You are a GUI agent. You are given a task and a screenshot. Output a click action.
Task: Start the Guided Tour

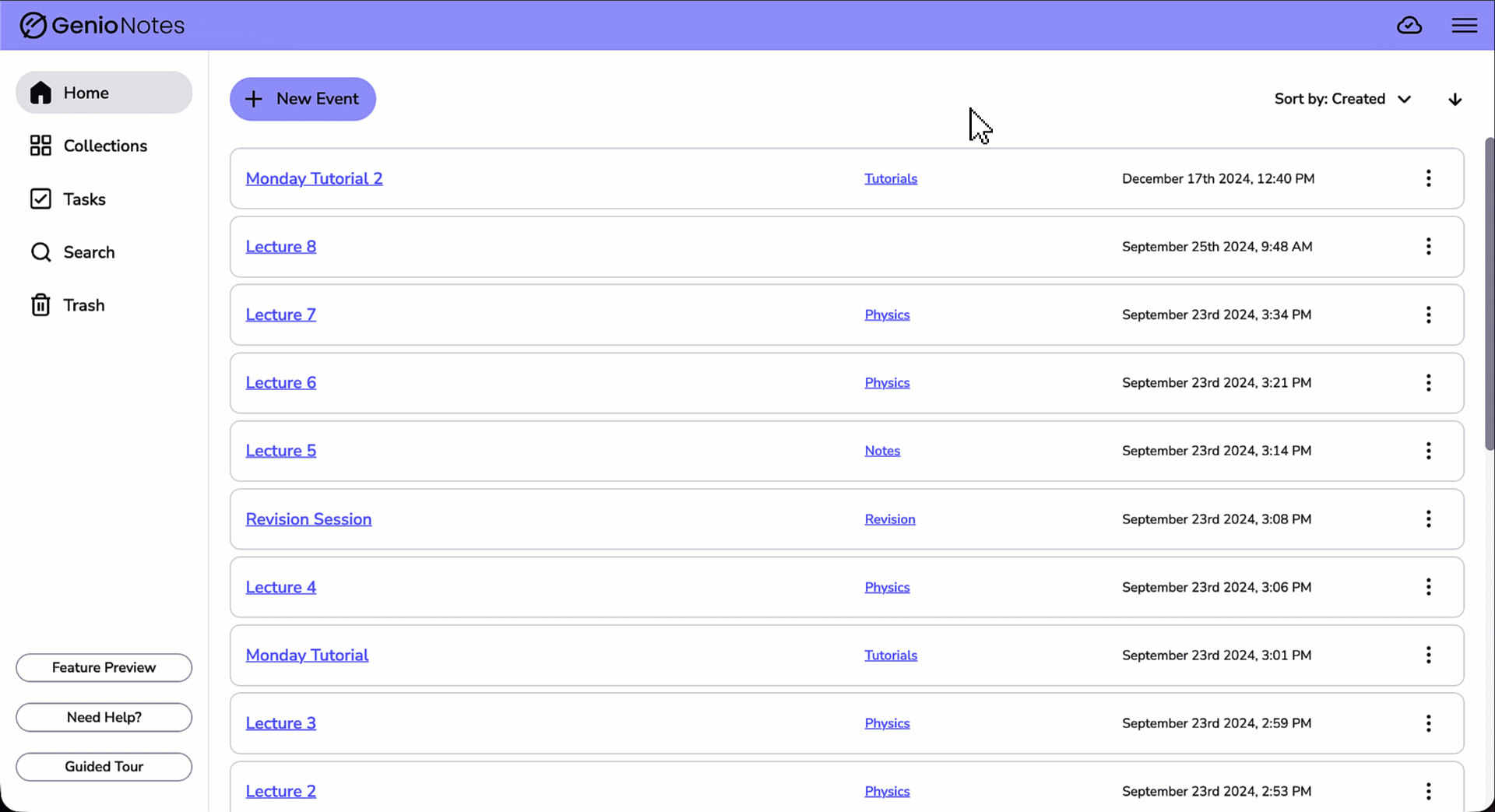[104, 767]
